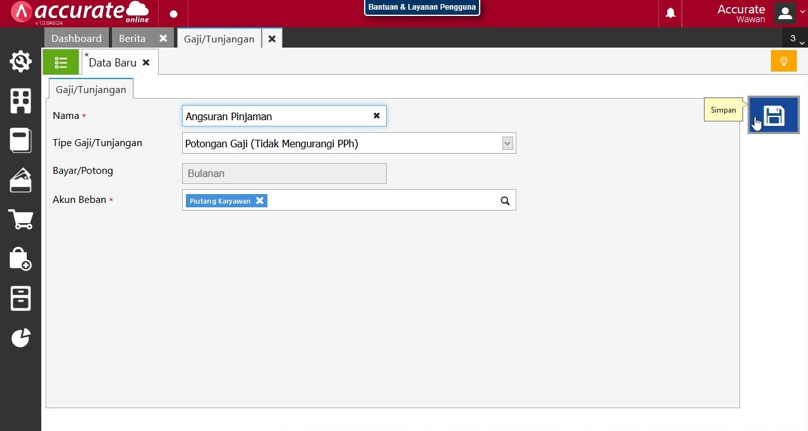Open the cash and bank wallet icon
This screenshot has width=808, height=431.
[21, 180]
